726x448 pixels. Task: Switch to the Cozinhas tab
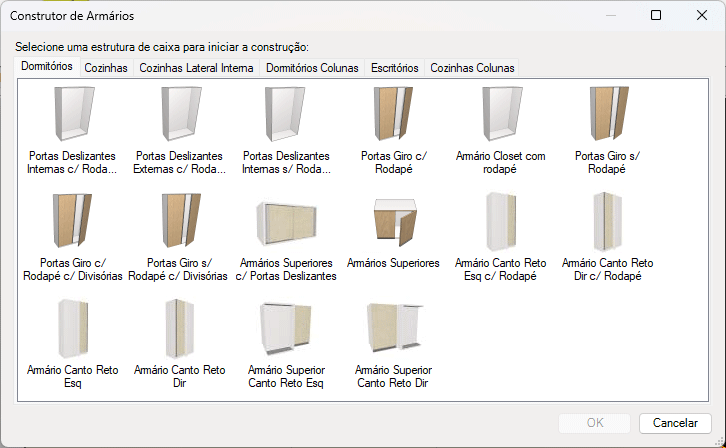106,68
